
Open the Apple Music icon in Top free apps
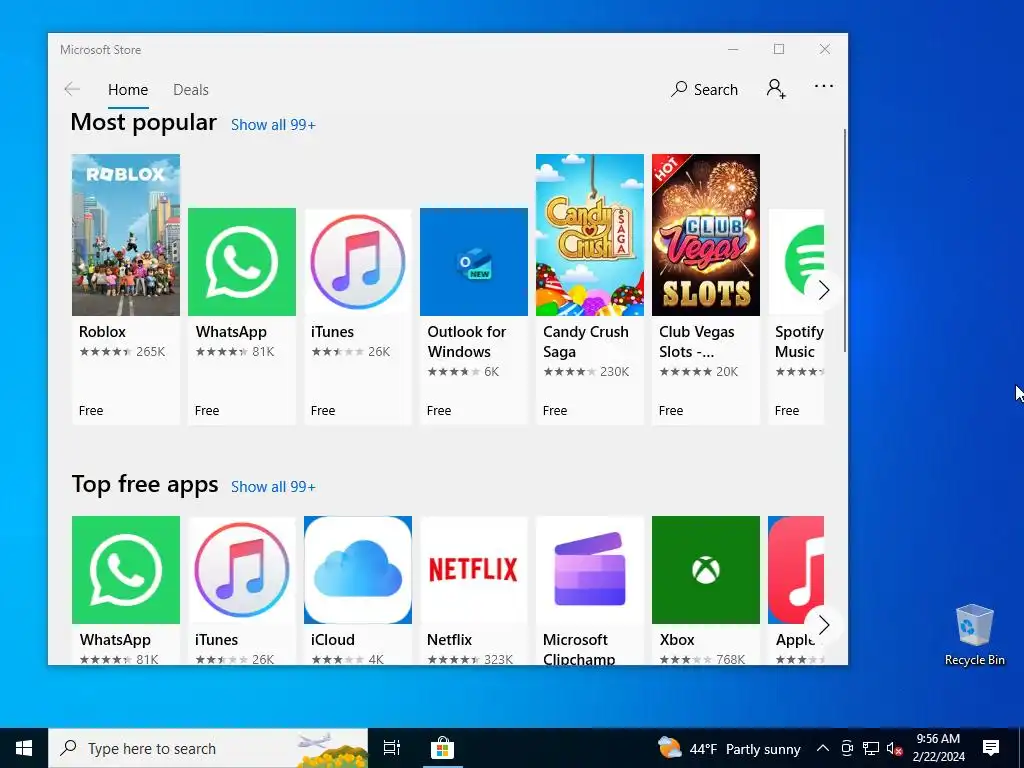click(x=796, y=570)
